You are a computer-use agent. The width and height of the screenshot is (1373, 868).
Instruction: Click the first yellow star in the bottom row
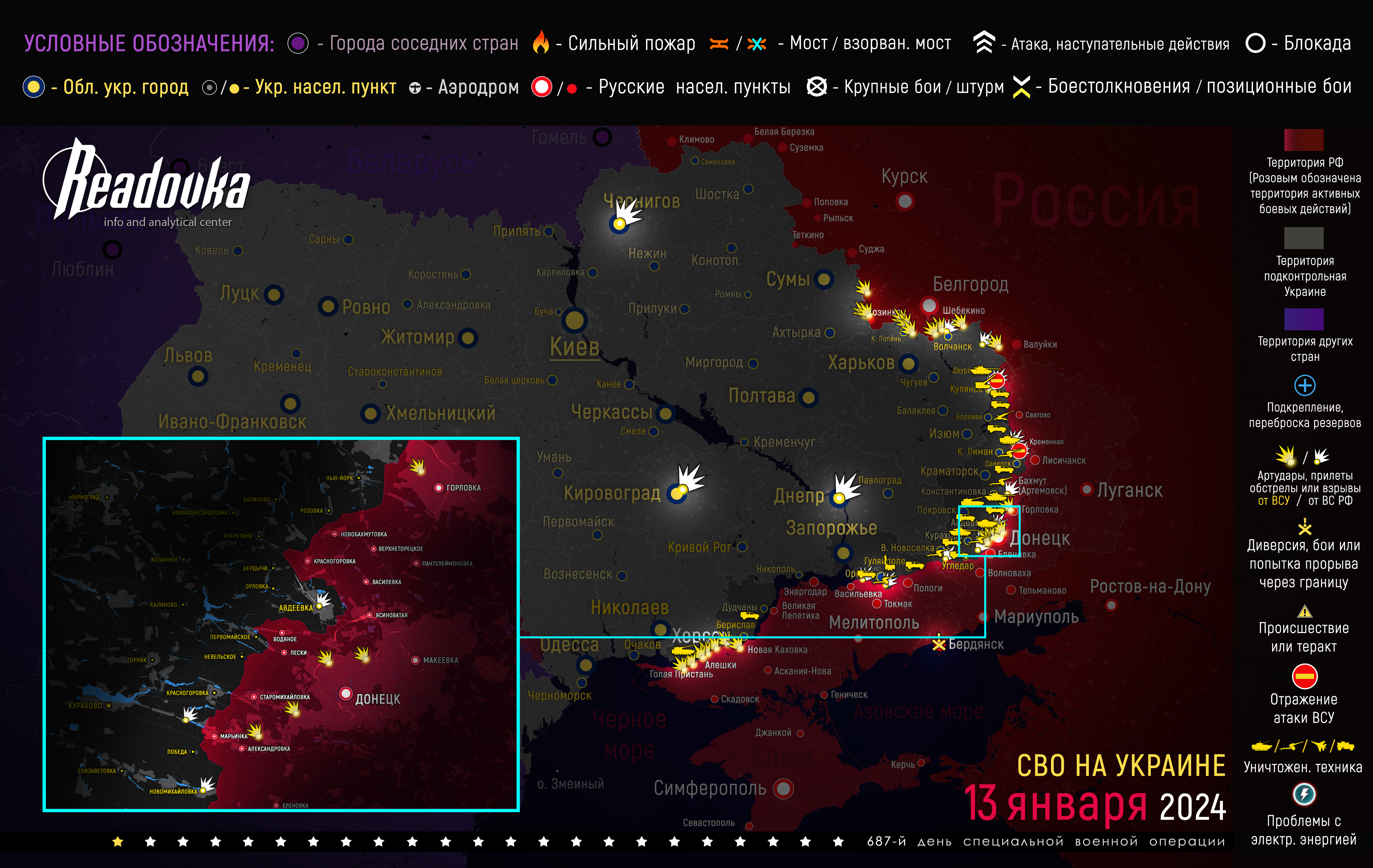117,841
